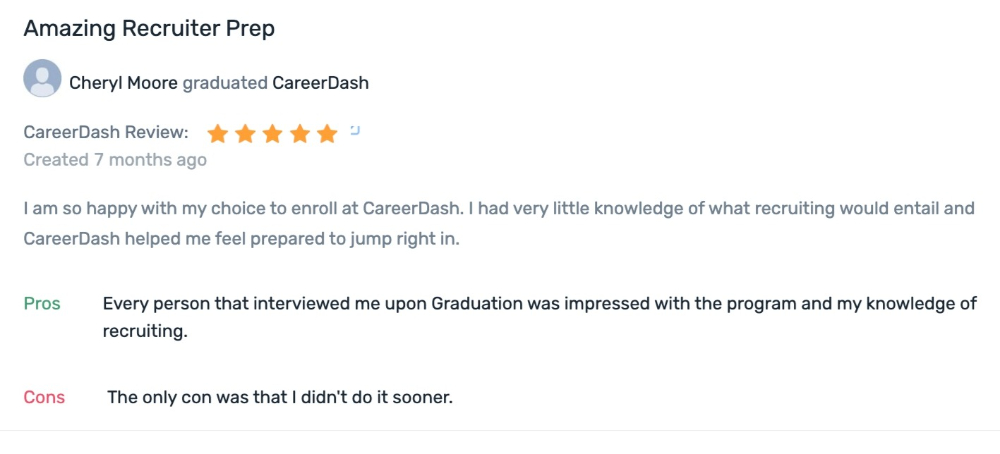
Task: Click the 'Created 7 months ago' timestamp
Action: click(x=115, y=159)
